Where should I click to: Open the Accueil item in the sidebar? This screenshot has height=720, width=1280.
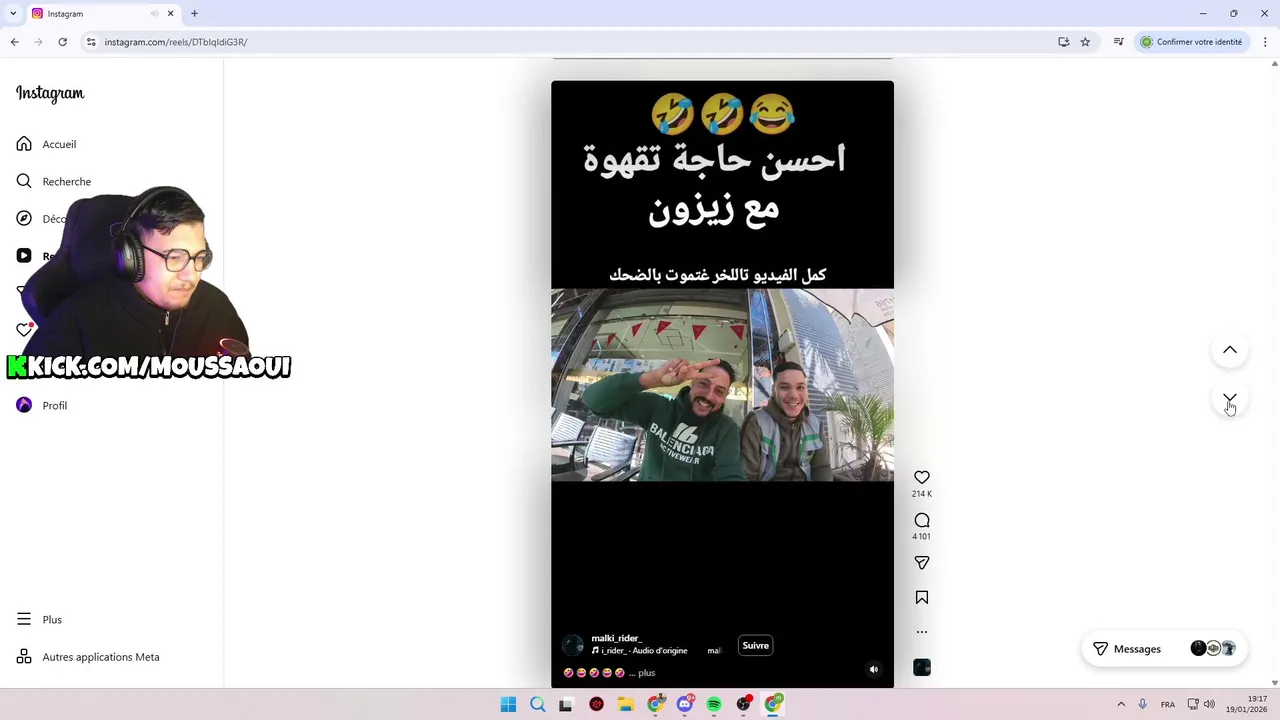pos(59,144)
